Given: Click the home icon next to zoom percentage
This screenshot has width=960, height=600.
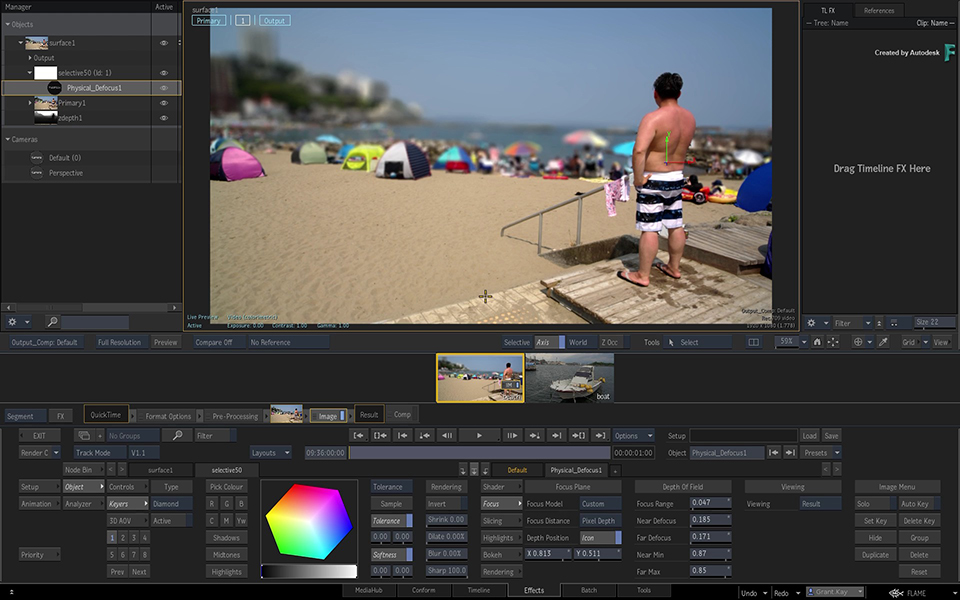Looking at the screenshot, I should coord(817,342).
